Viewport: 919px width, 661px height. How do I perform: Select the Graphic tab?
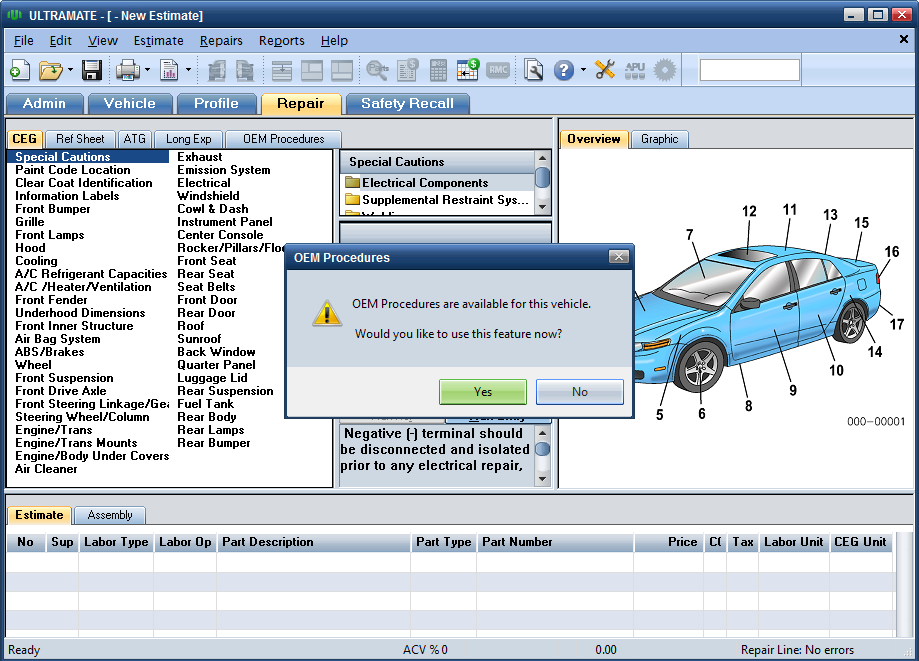(x=659, y=139)
